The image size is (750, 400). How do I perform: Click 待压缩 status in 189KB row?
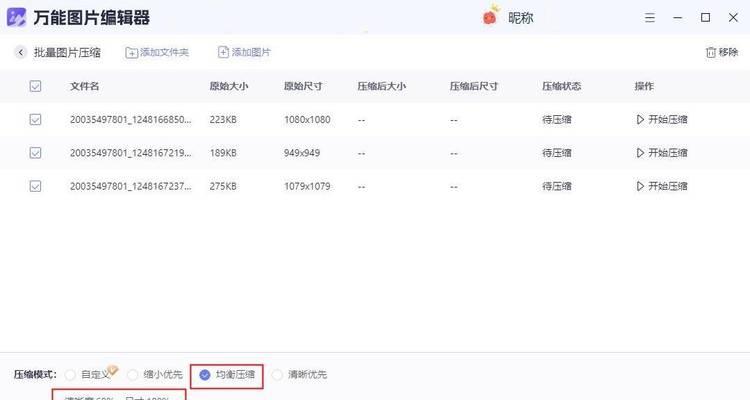557,153
